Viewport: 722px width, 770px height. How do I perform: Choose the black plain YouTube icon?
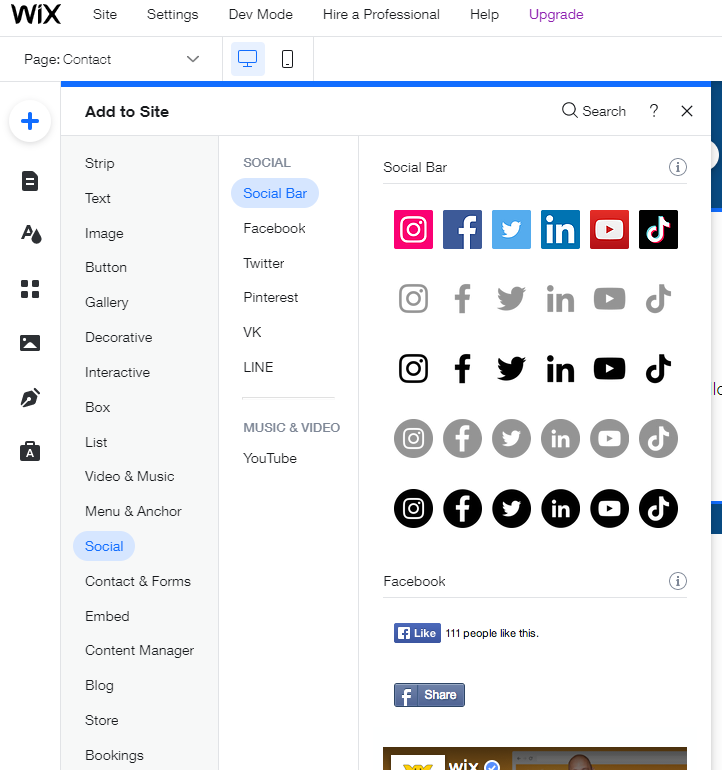point(610,368)
